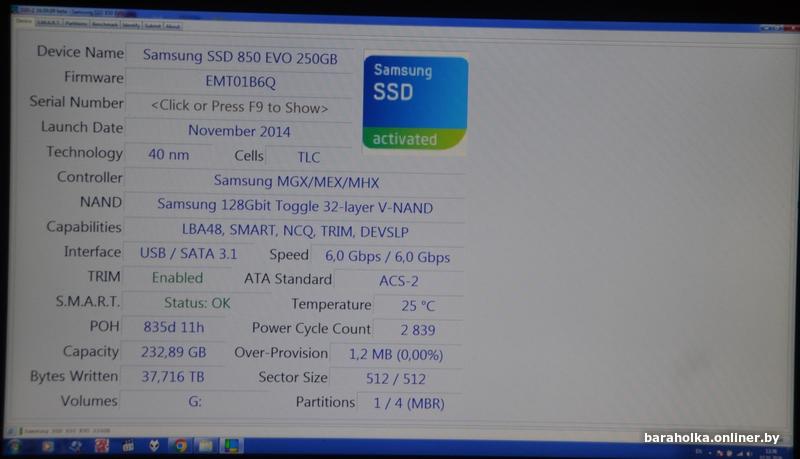Show the About tab

point(173,26)
